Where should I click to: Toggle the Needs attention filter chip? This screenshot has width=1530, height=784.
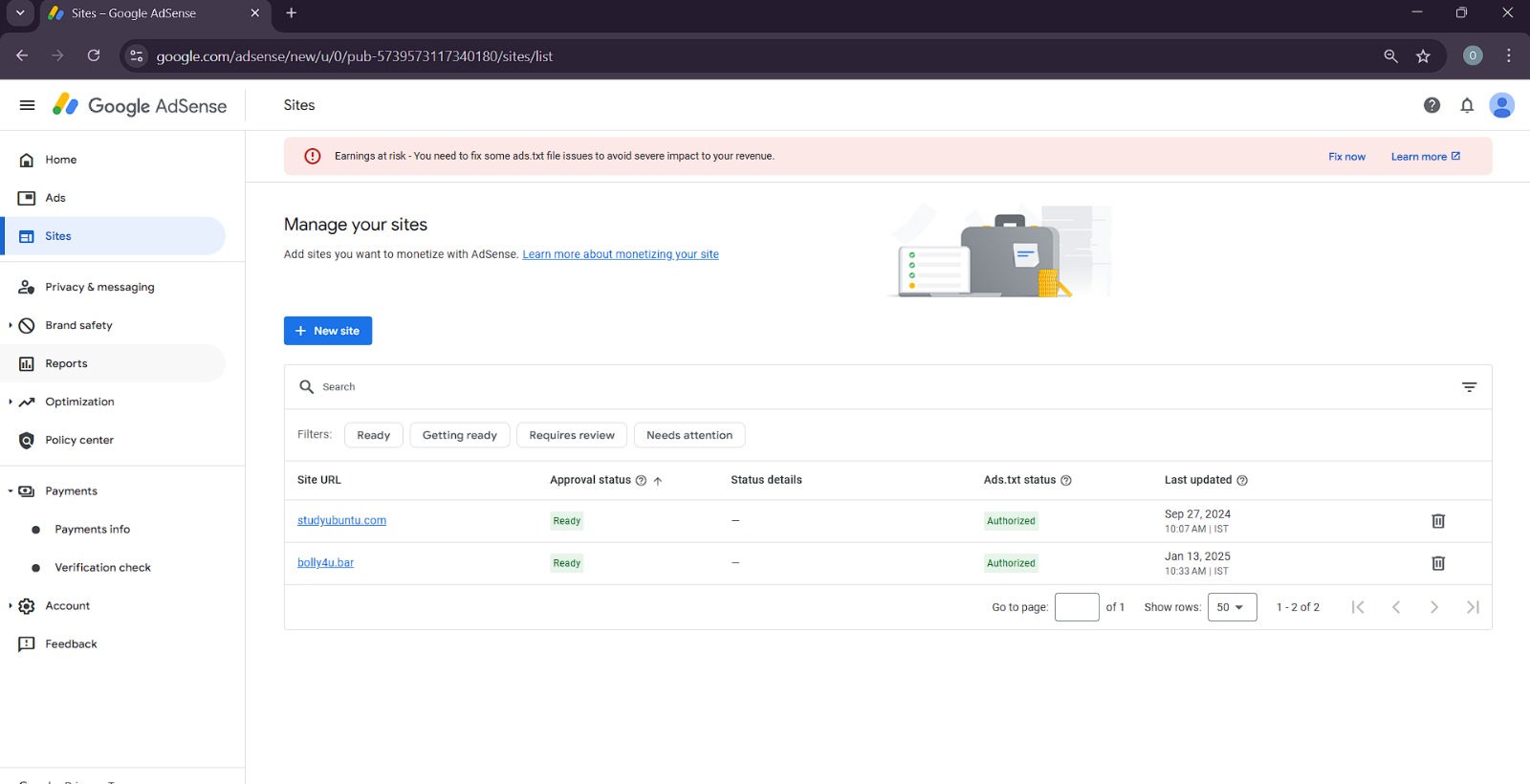[689, 435]
